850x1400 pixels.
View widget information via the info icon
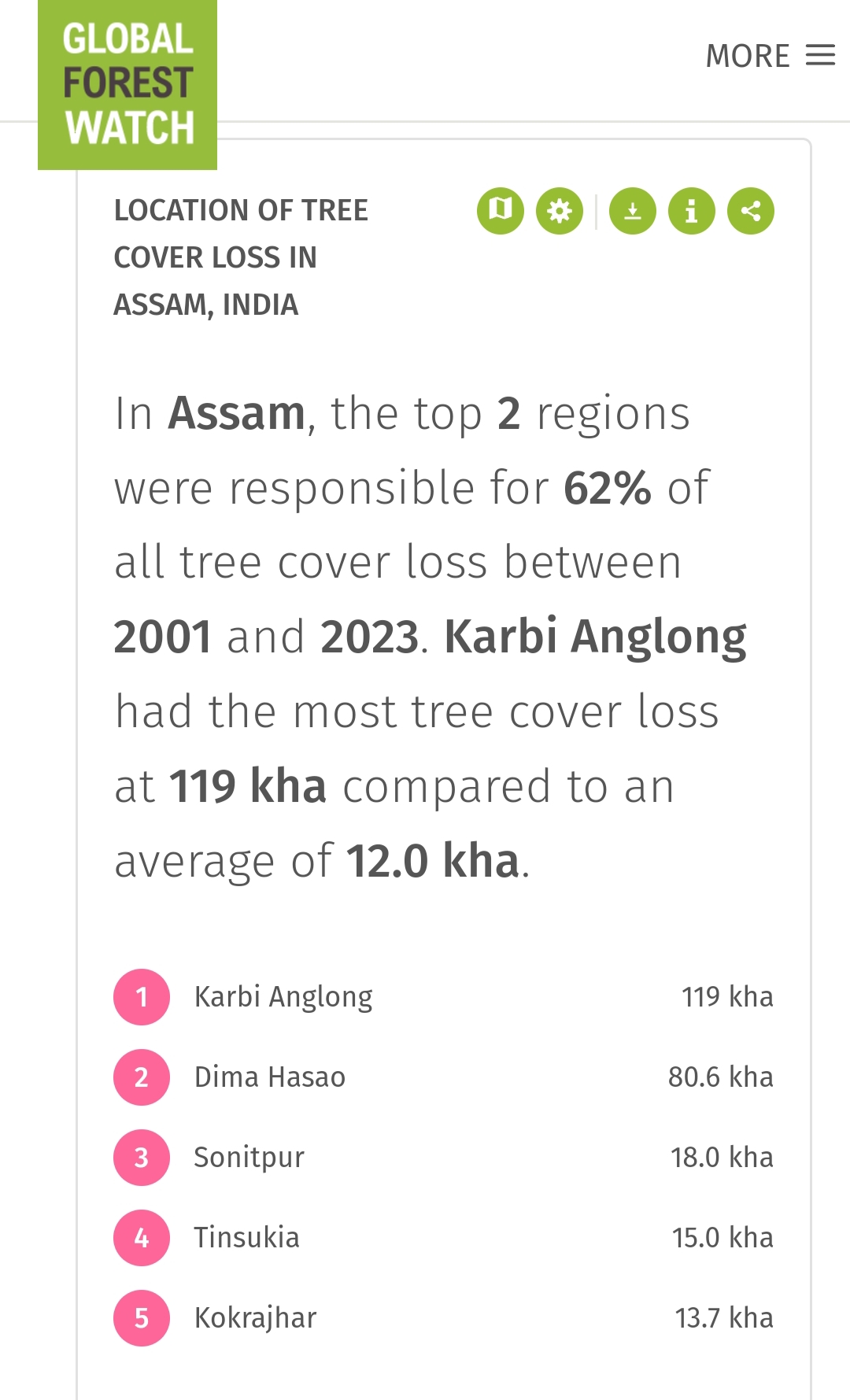tap(691, 210)
